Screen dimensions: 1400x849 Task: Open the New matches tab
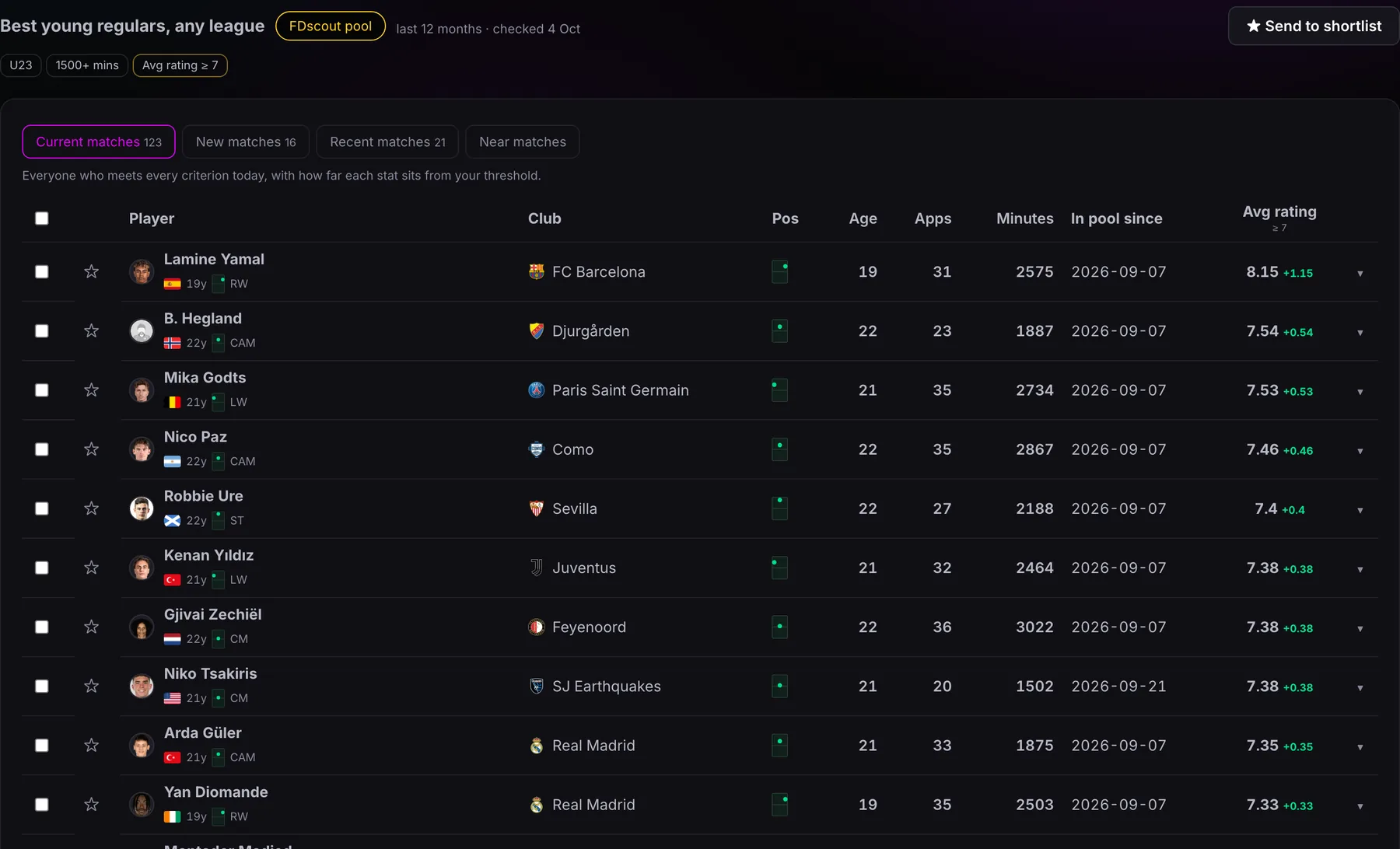[x=246, y=141]
